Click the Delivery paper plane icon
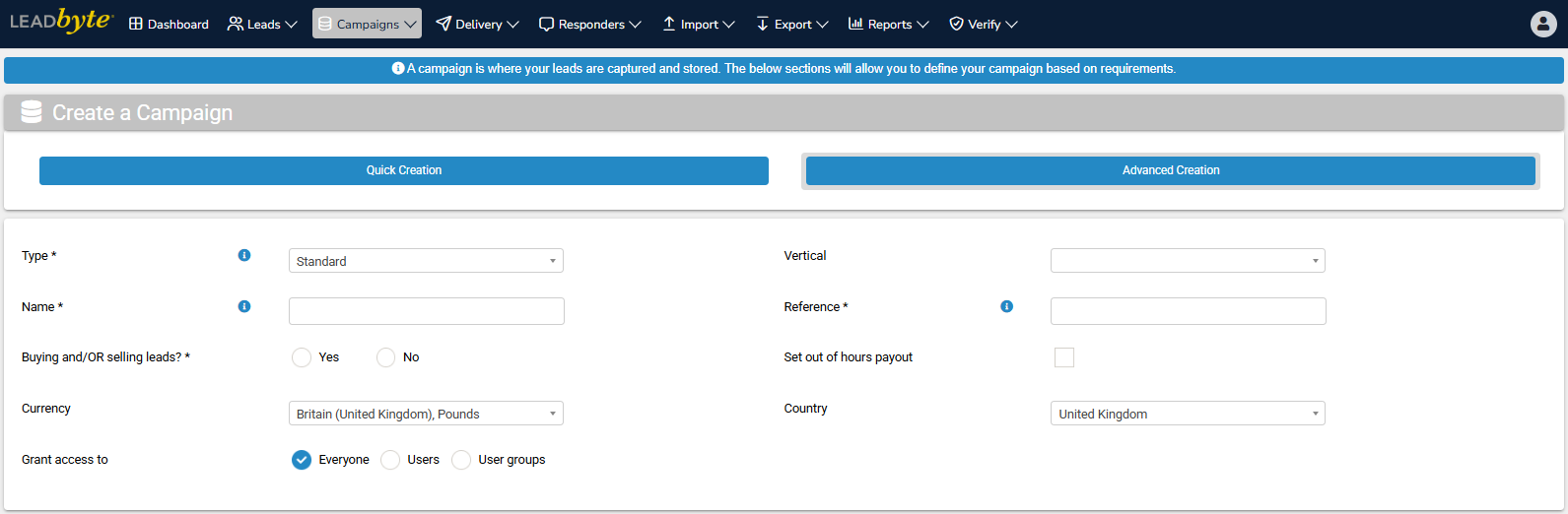 point(443,24)
